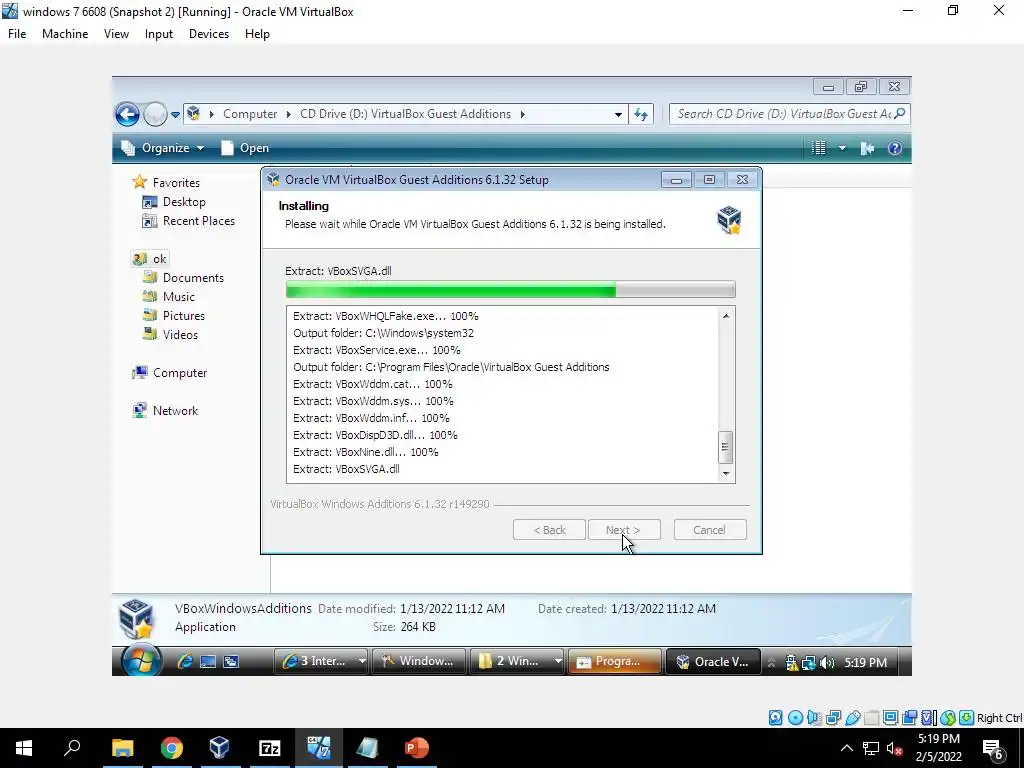Open the views dropdown arrow in Explorer toolbar
The height and width of the screenshot is (768, 1024).
(x=842, y=148)
